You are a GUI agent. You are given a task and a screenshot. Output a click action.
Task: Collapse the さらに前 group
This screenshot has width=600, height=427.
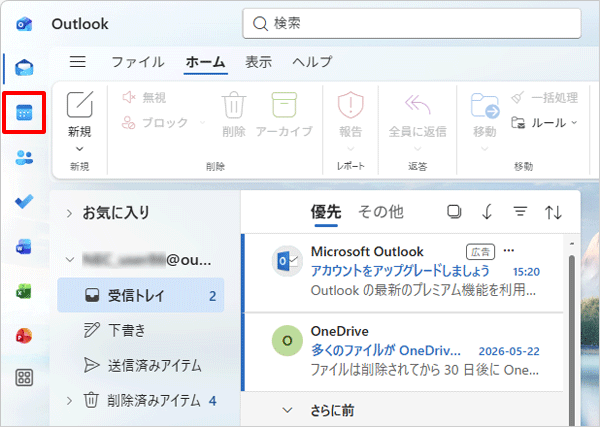(x=287, y=410)
